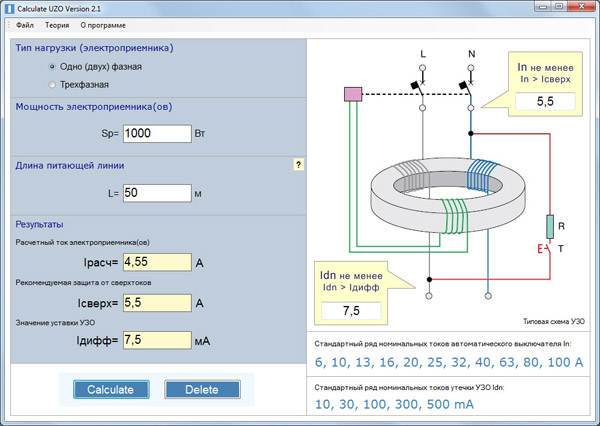Open the Файл menu
The width and height of the screenshot is (600, 426).
tap(24, 23)
